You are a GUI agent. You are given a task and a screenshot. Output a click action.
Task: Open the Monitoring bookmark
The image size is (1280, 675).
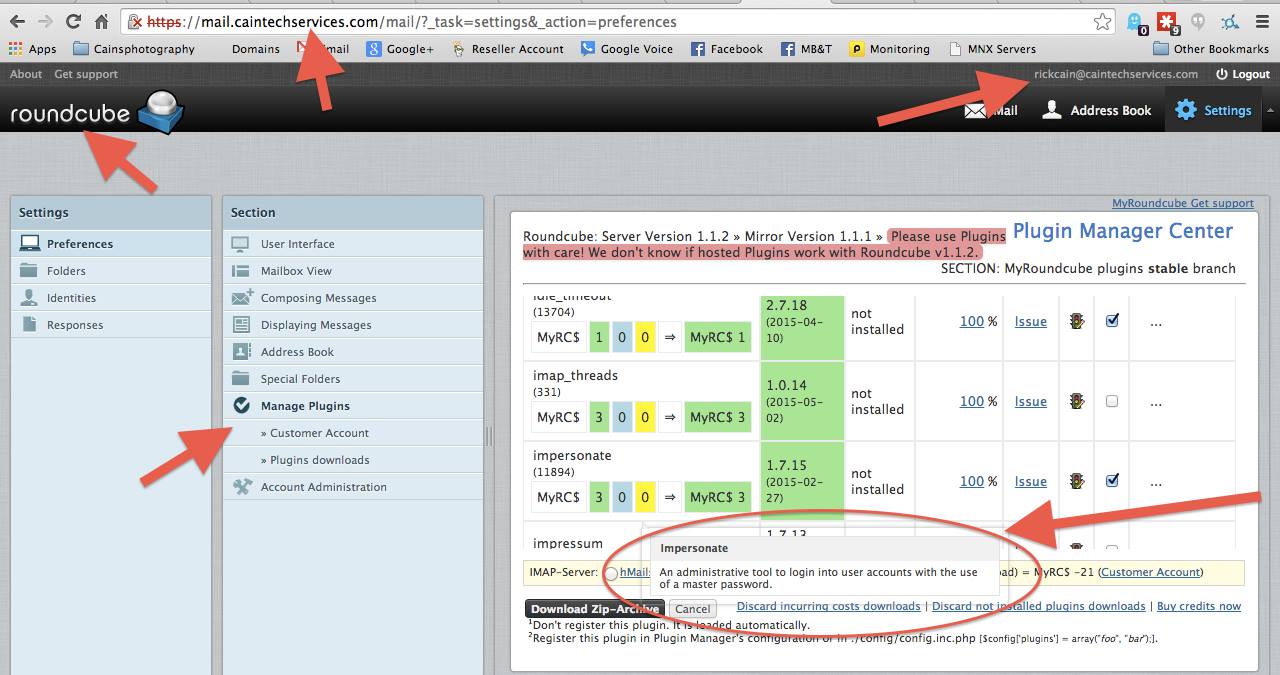point(889,49)
